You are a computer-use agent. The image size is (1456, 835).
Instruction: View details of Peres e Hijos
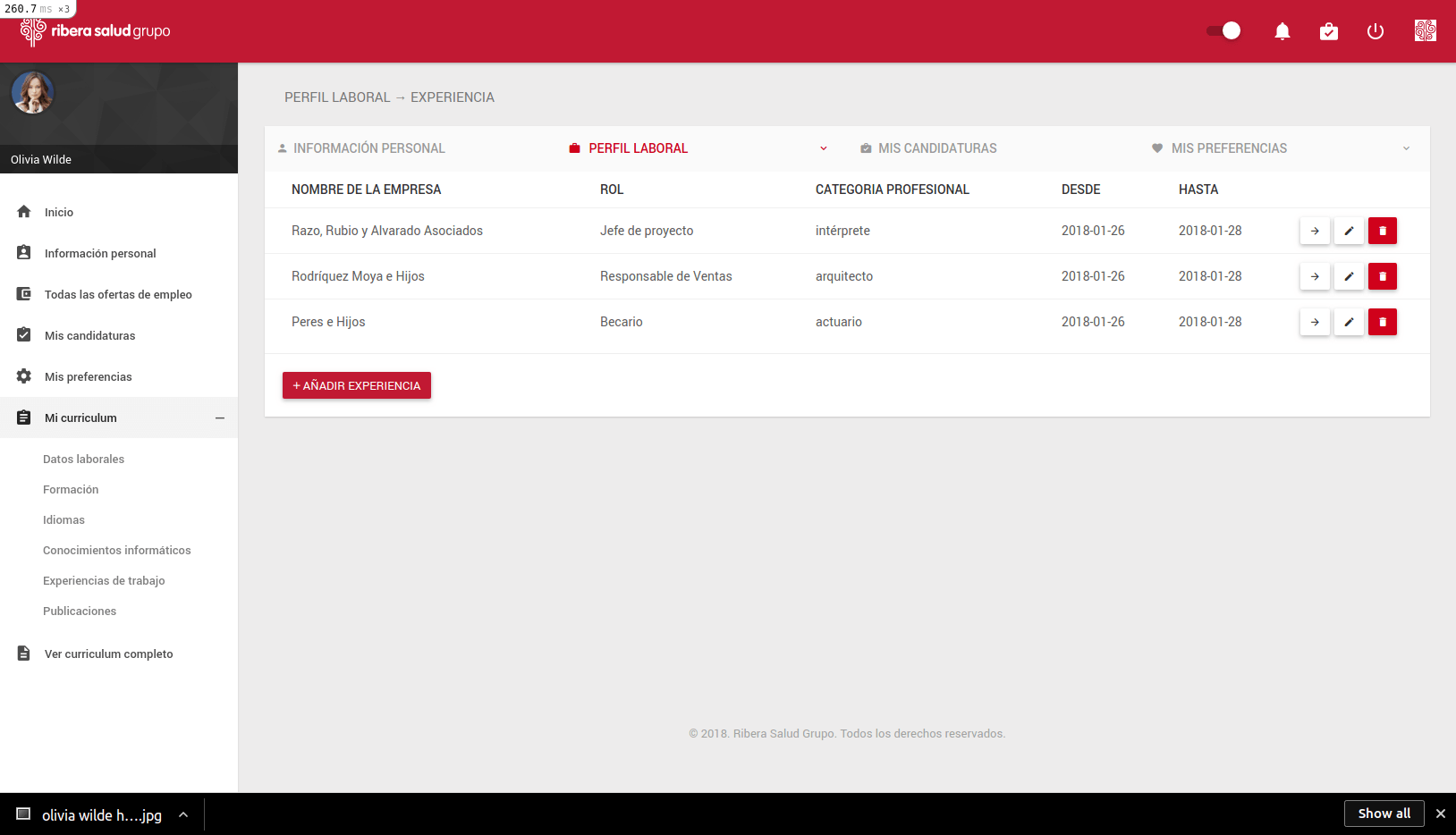(x=1315, y=322)
